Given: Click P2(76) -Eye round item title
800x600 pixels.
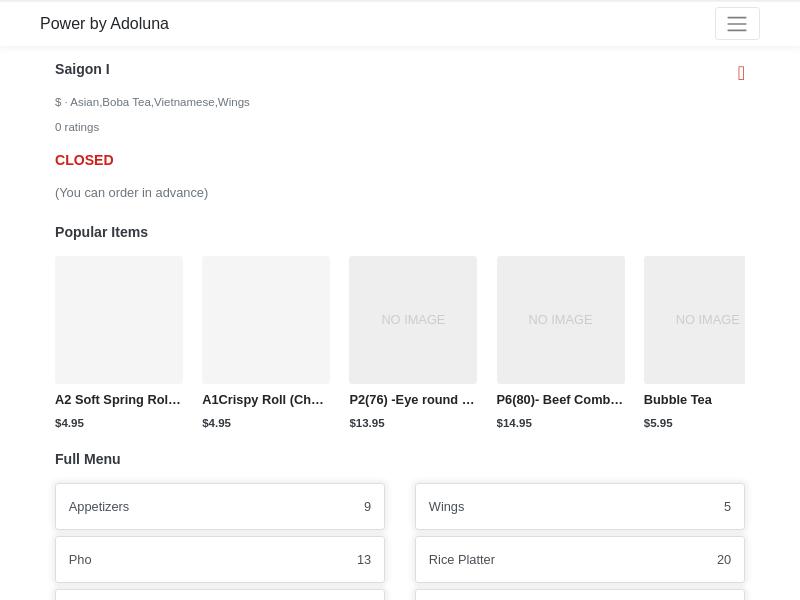Looking at the screenshot, I should [x=412, y=400].
